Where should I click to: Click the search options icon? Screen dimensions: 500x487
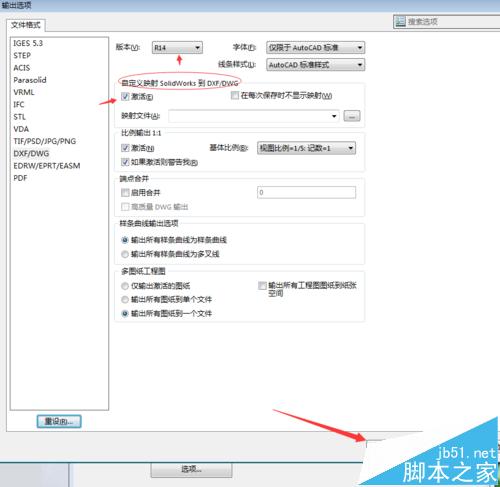400,22
